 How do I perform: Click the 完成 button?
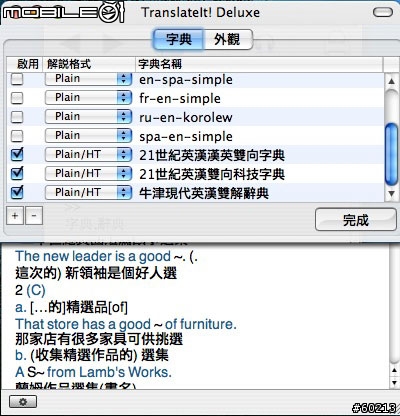356,220
